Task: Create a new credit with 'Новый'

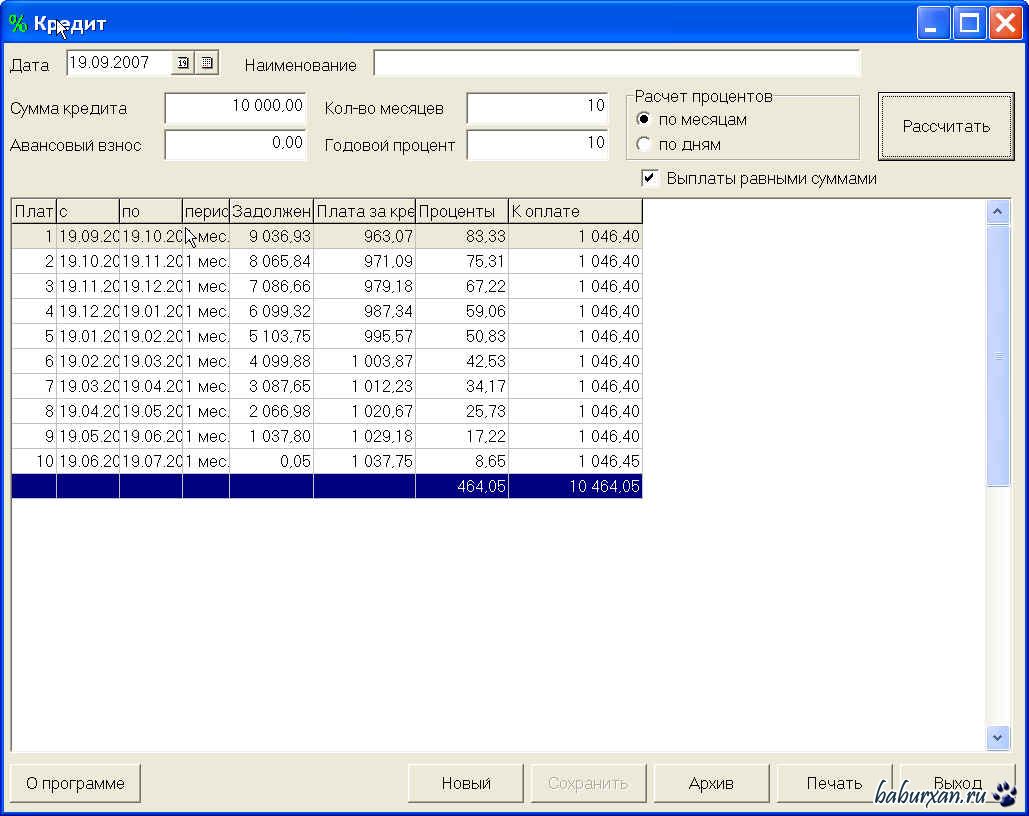Action: pos(466,783)
